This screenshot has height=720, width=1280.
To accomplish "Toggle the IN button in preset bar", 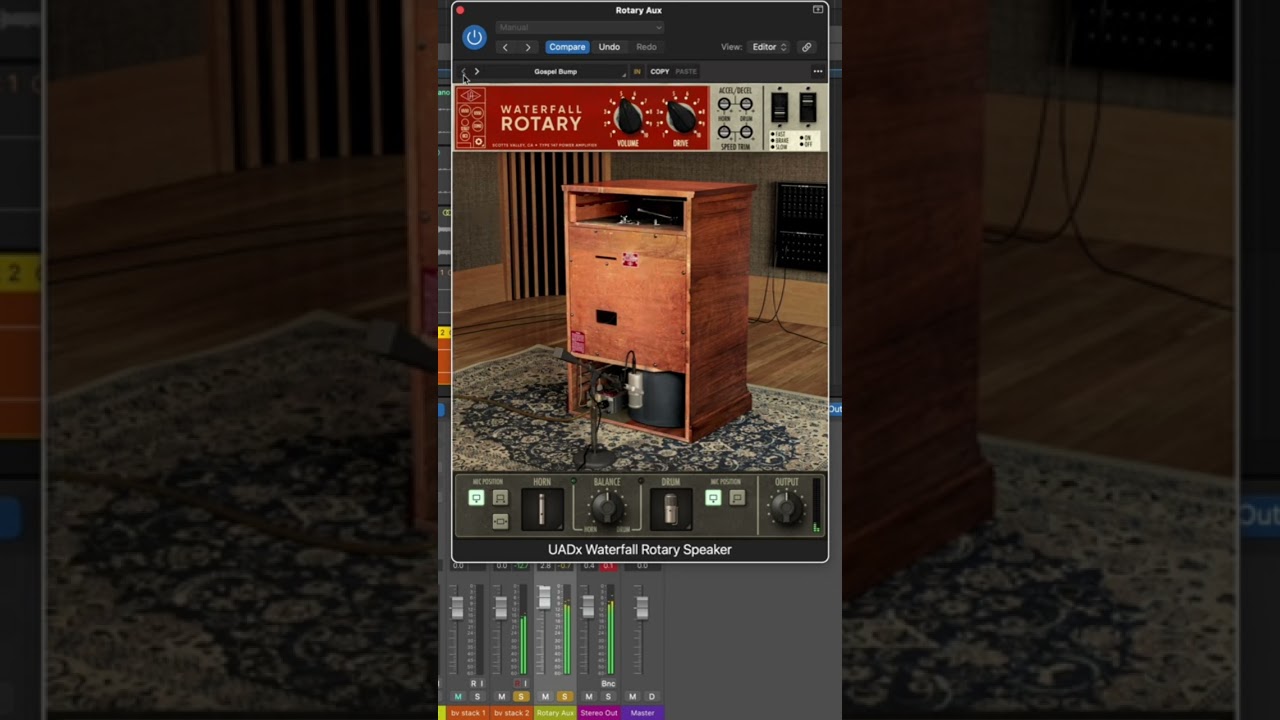I will click(637, 72).
